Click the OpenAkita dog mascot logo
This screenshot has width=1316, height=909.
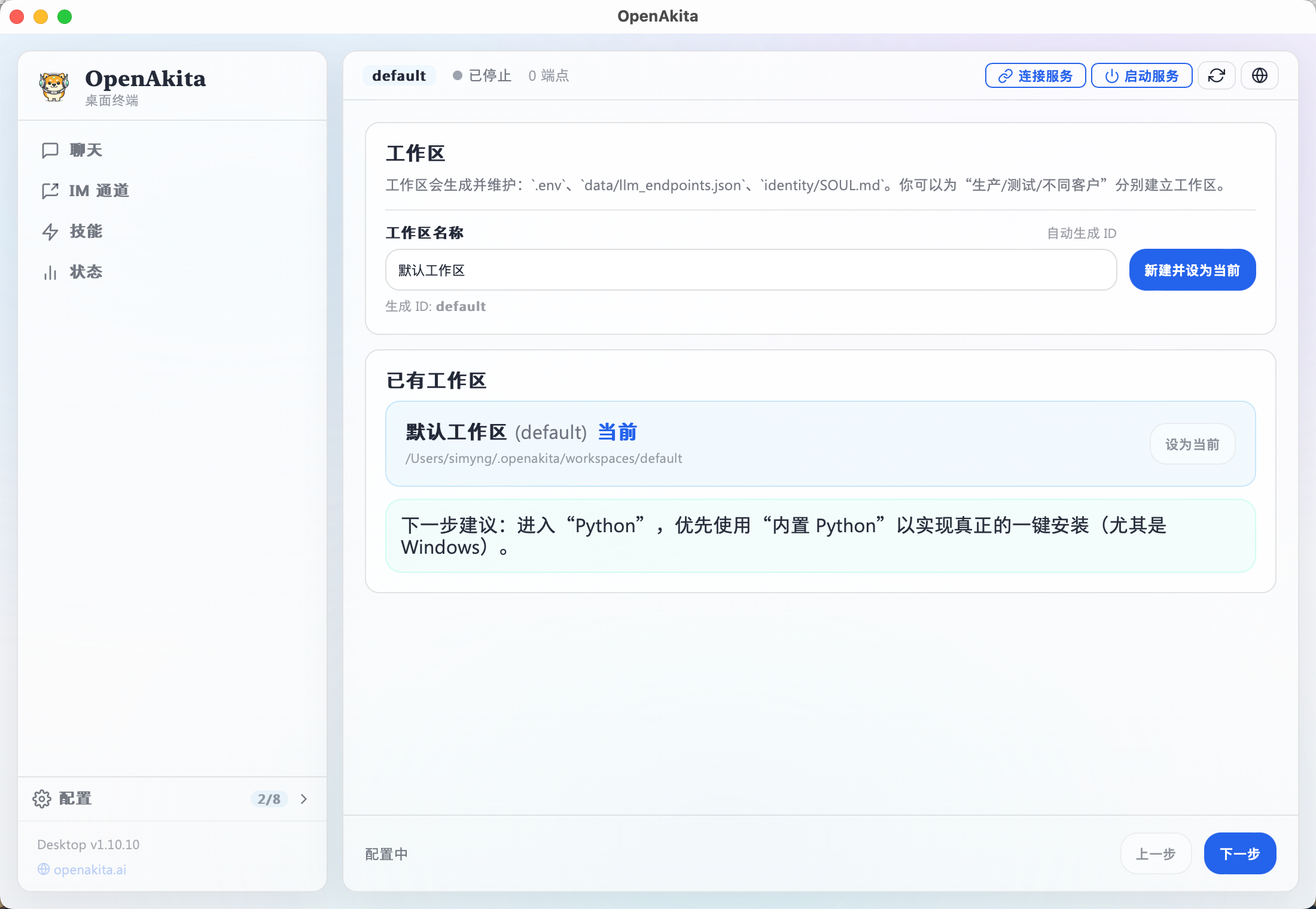pos(54,86)
